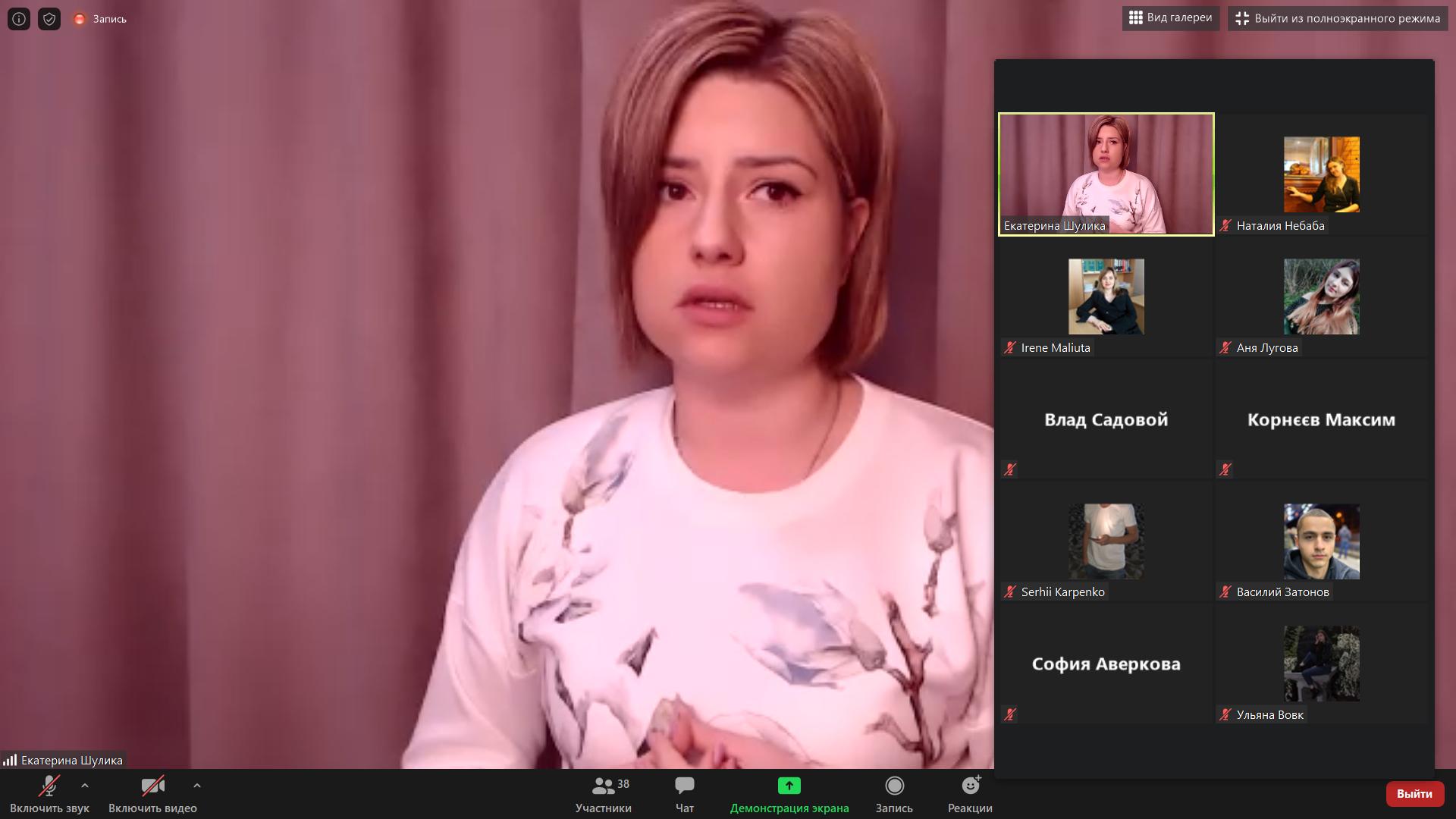The image size is (1456, 819).
Task: Click muted mic icon of Serhii Karpenko
Action: pos(1010,591)
